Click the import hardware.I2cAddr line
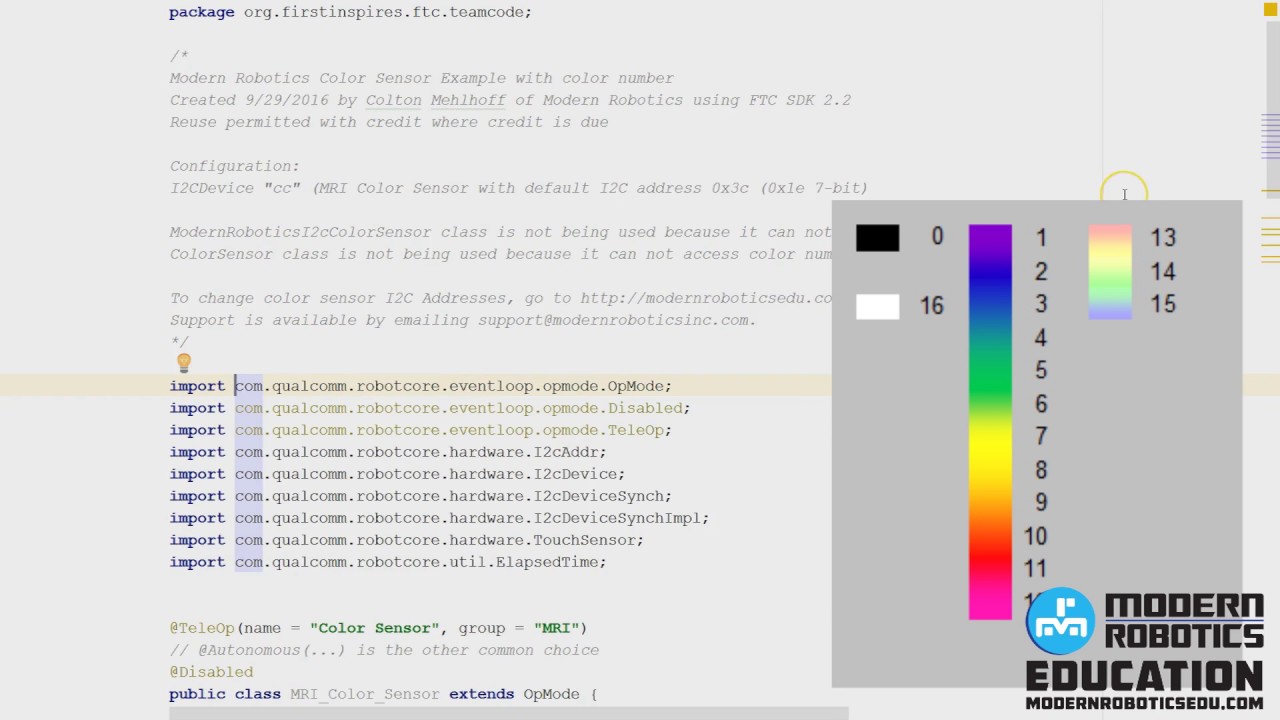The width and height of the screenshot is (1280, 720). pyautogui.click(x=388, y=452)
